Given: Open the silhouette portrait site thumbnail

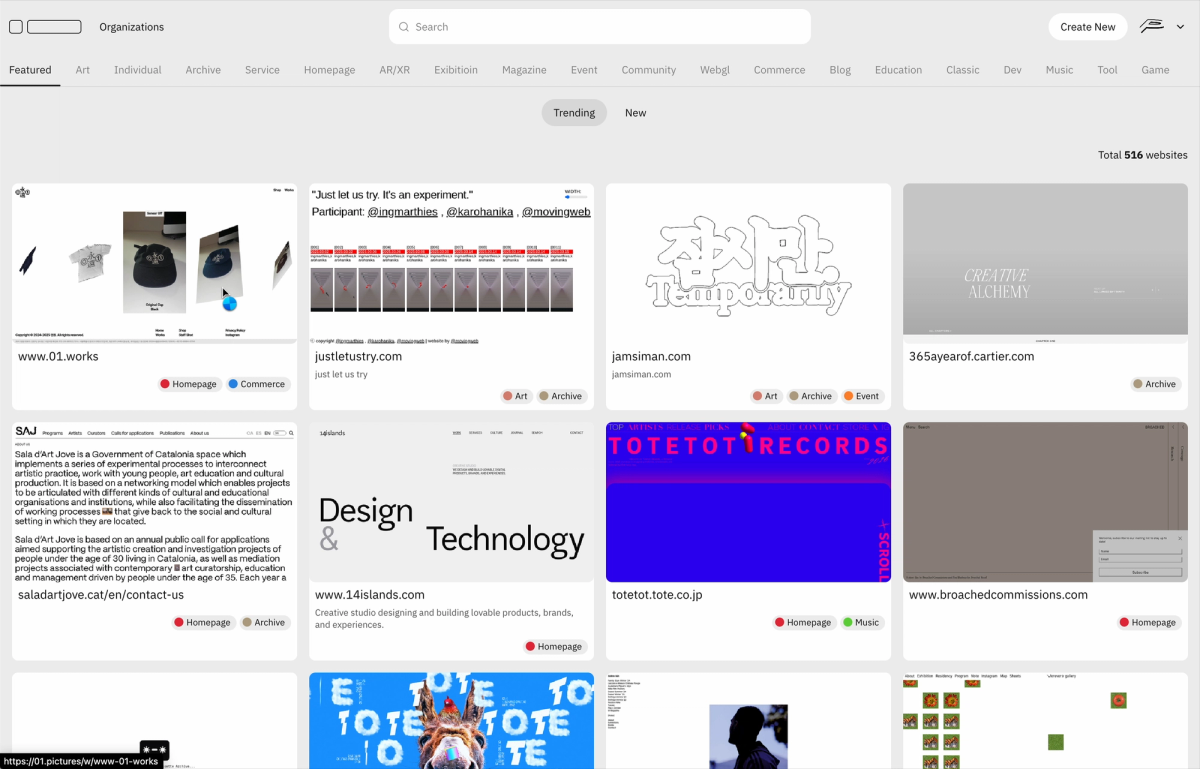Looking at the screenshot, I should [748, 720].
